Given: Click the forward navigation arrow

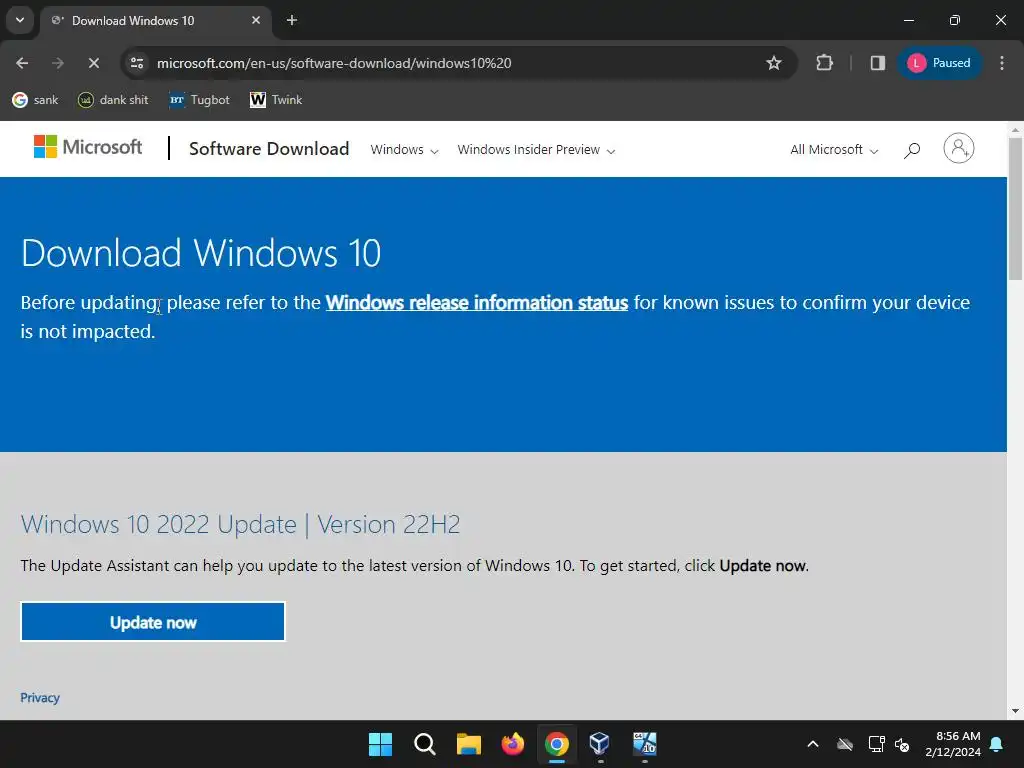Looking at the screenshot, I should [57, 63].
